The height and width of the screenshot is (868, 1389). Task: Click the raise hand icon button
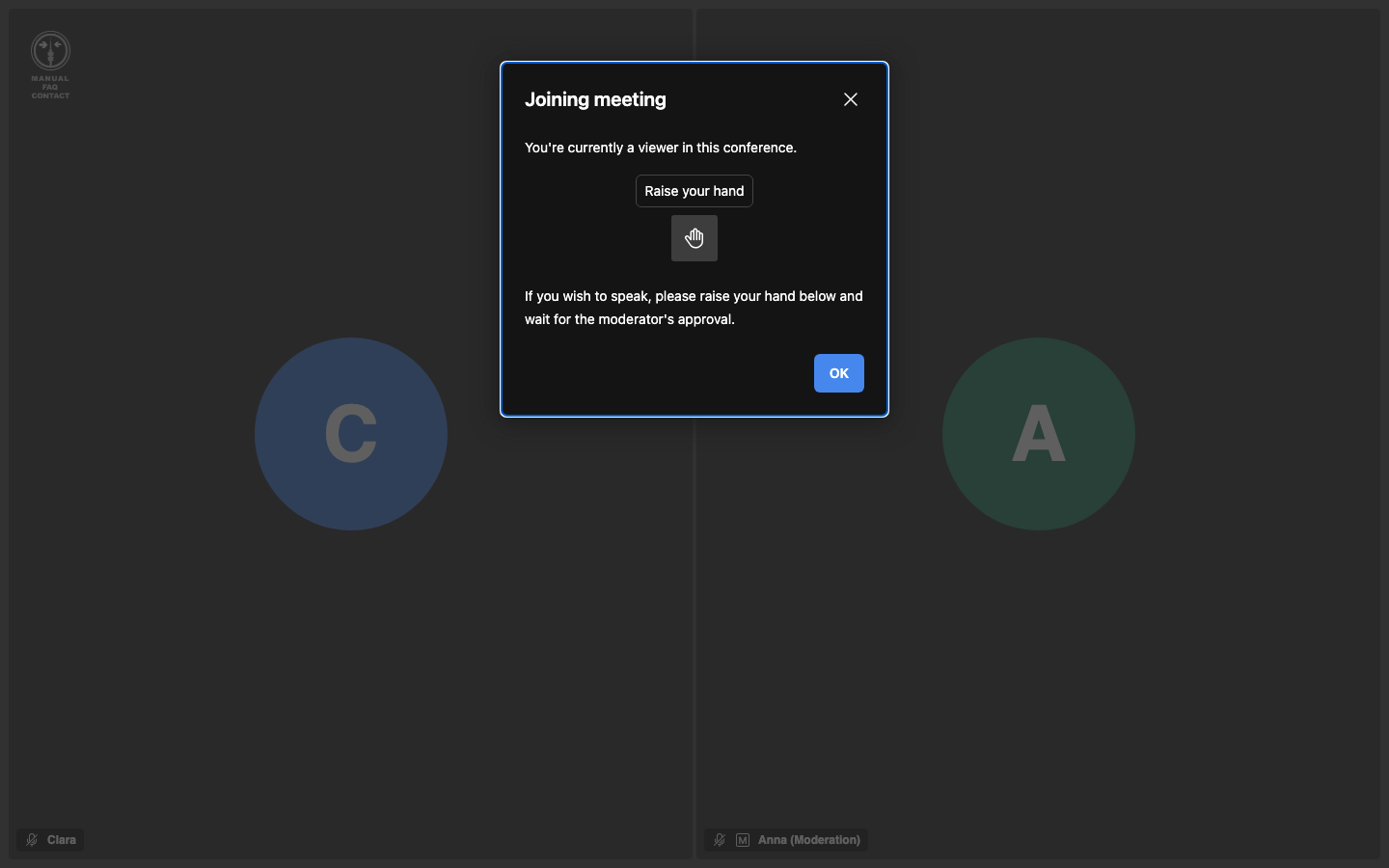click(694, 238)
